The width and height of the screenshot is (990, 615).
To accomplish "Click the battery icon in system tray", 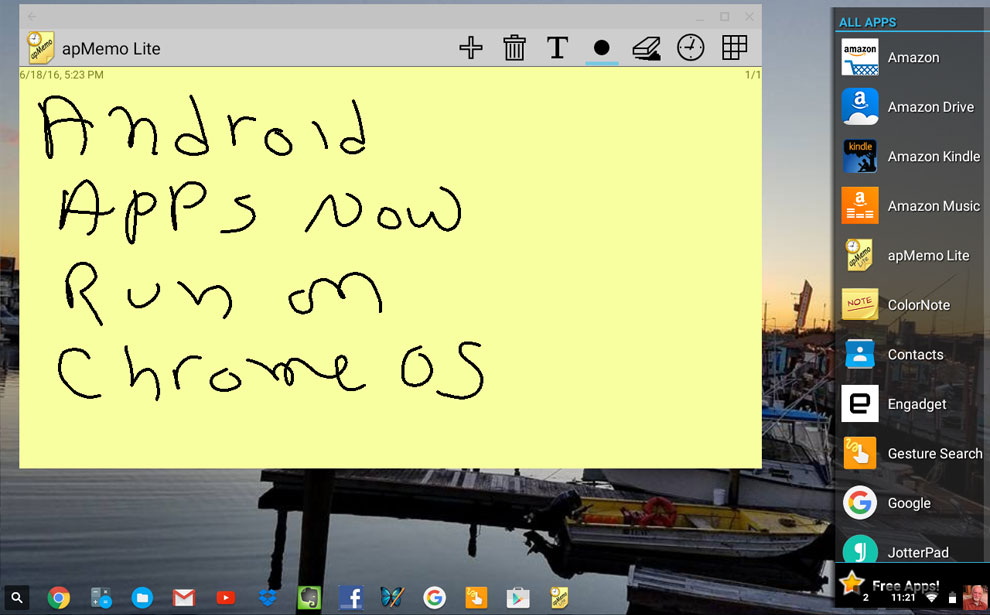I will 952,599.
